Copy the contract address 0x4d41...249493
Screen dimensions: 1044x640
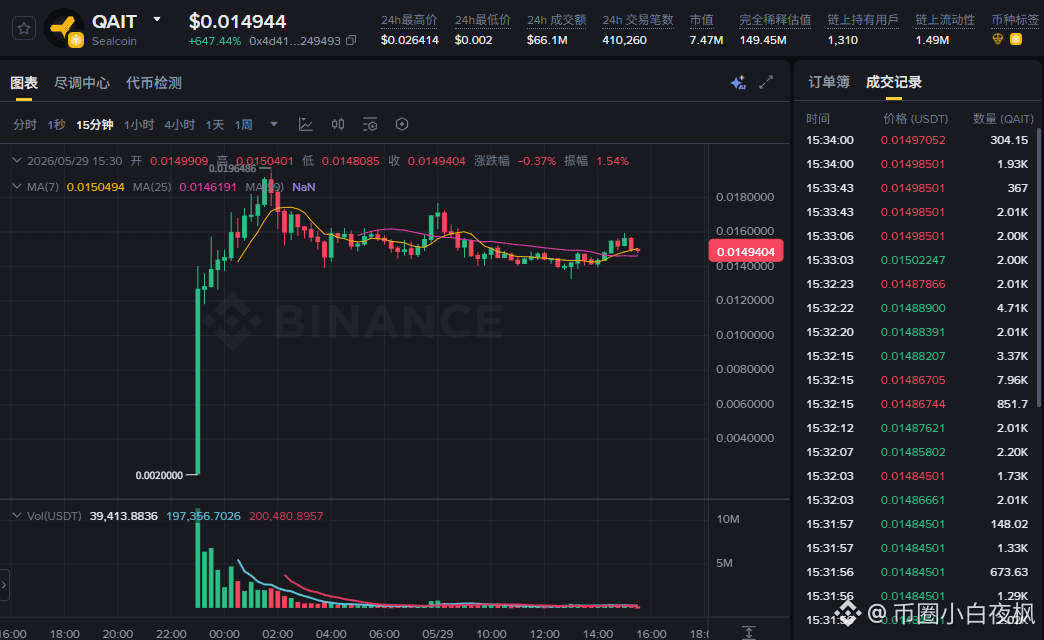pos(351,41)
